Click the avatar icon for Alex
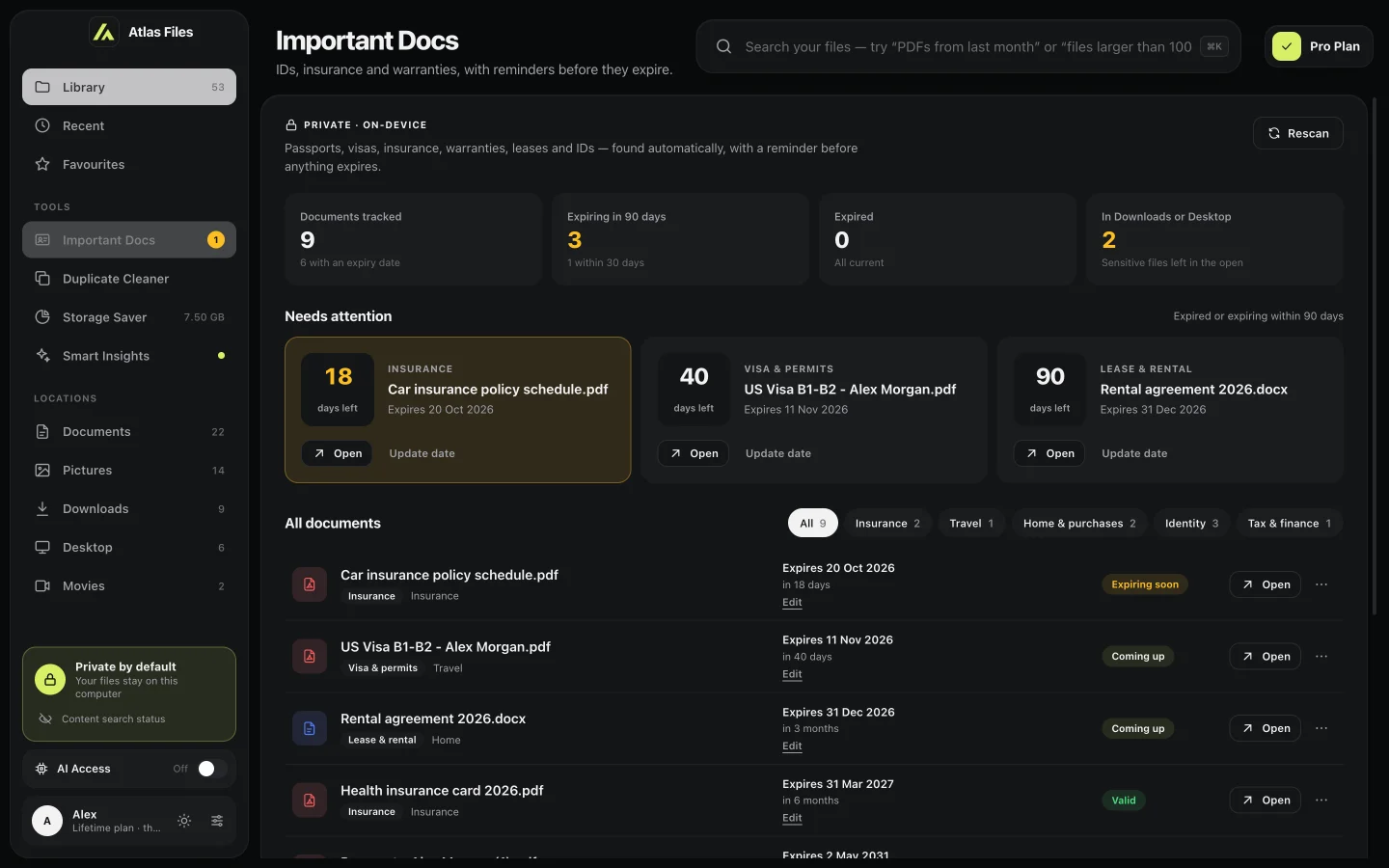Viewport: 1389px width, 868px height. [47, 821]
